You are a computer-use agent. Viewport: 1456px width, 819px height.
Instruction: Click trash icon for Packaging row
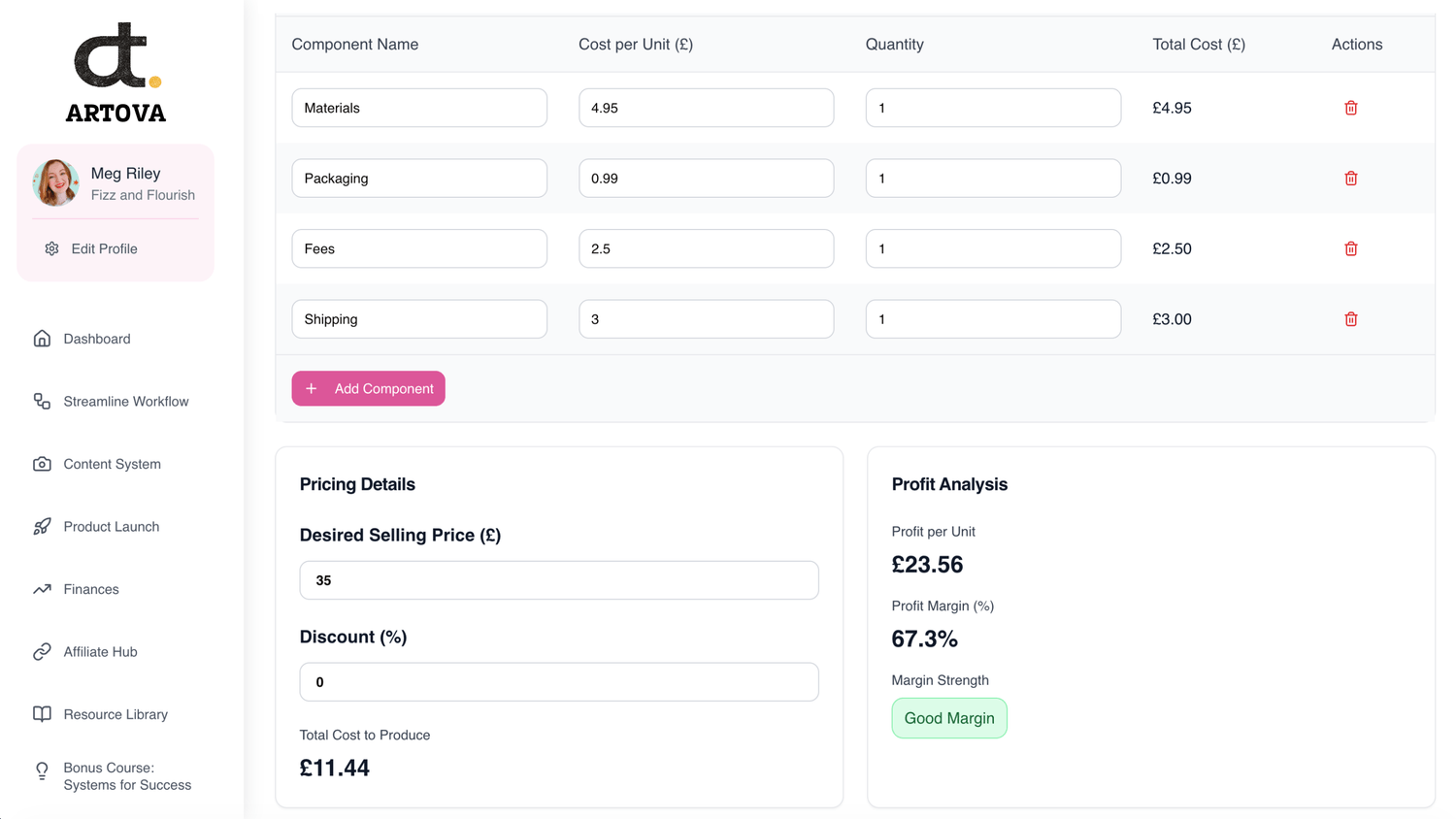tap(1350, 179)
